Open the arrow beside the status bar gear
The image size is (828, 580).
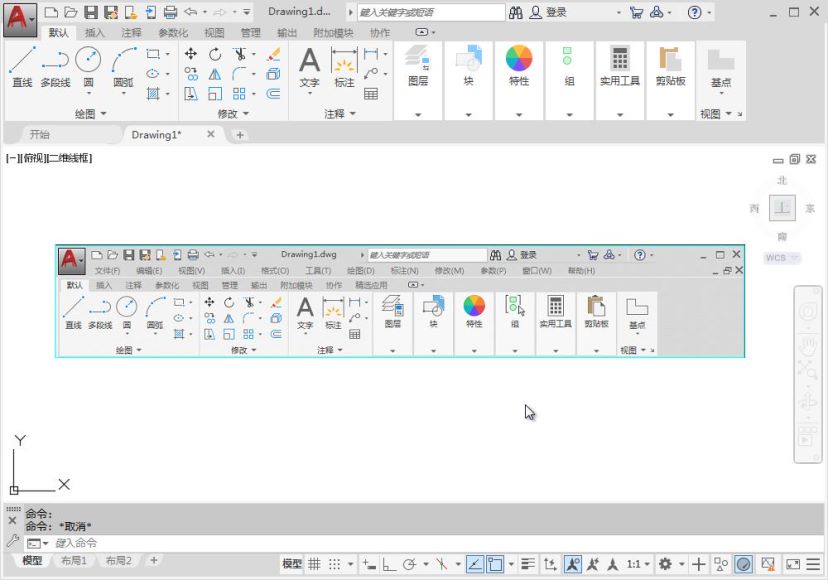coord(682,564)
